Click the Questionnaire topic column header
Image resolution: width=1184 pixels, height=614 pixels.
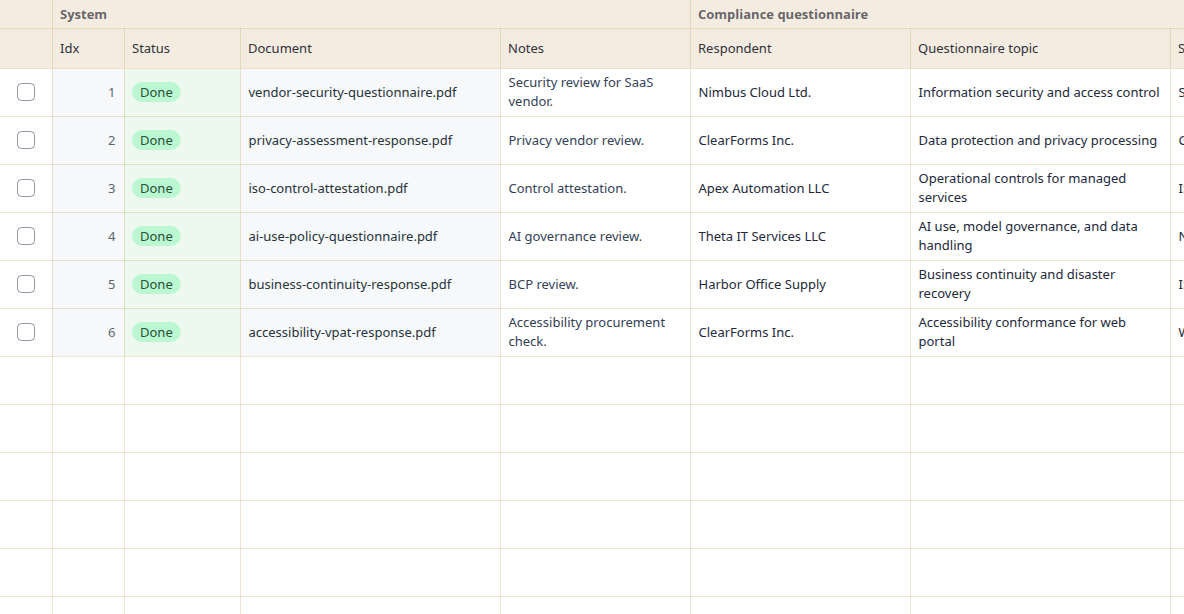[x=1040, y=48]
